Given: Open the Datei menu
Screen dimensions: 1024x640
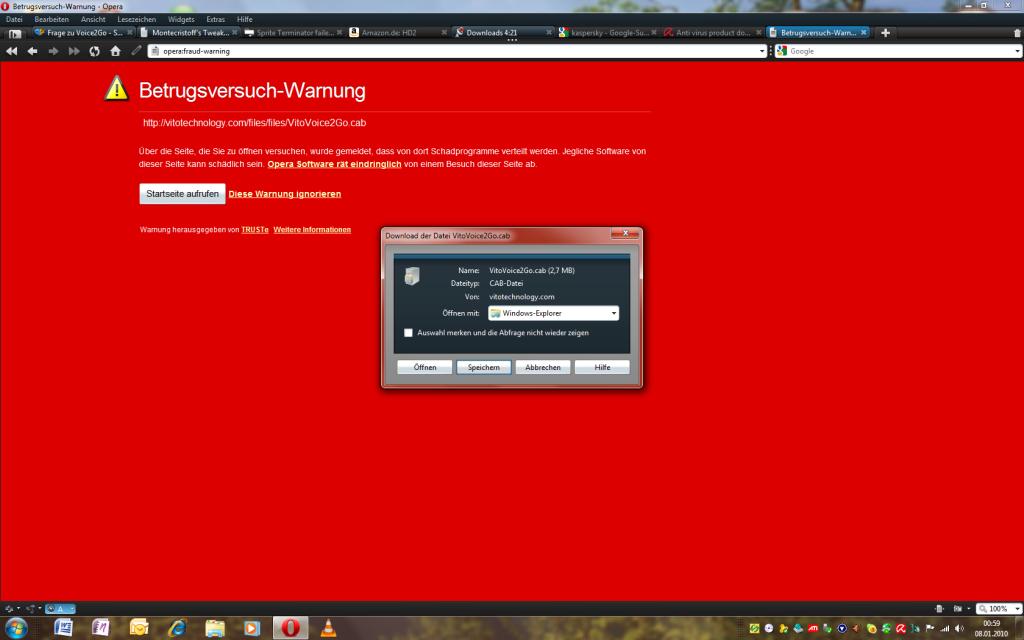Looking at the screenshot, I should click(x=14, y=20).
